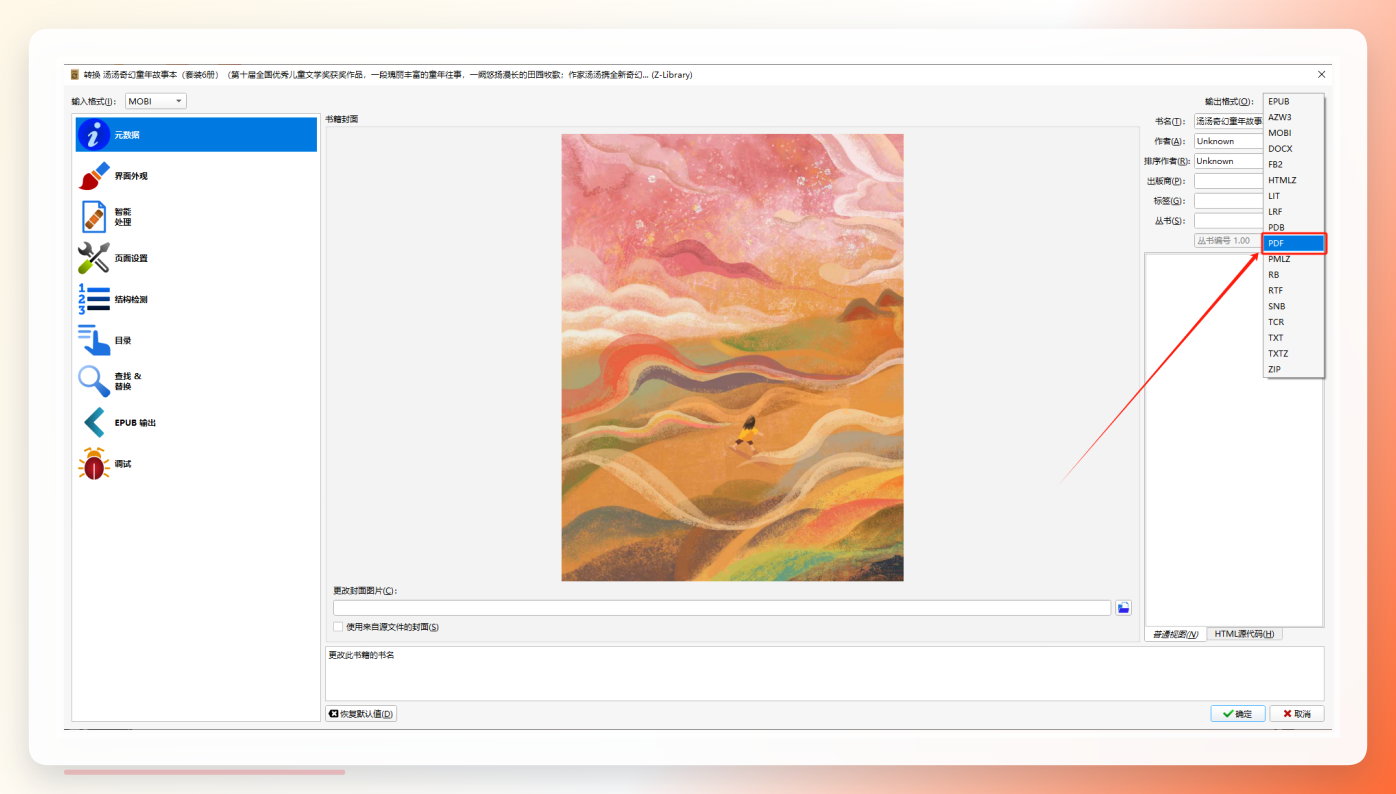
Task: Select RTF from the output format list
Action: coord(1294,290)
